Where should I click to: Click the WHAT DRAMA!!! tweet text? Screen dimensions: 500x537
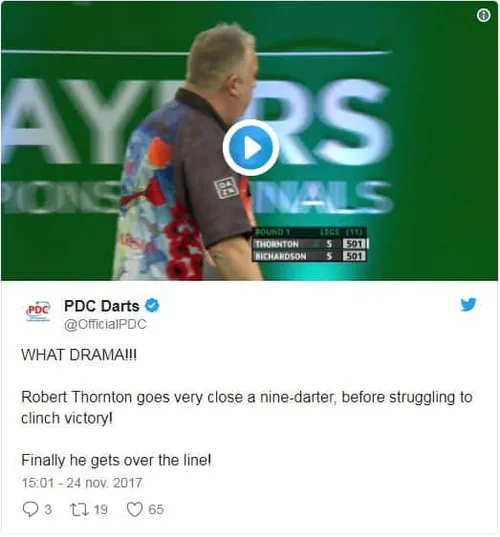(x=79, y=355)
